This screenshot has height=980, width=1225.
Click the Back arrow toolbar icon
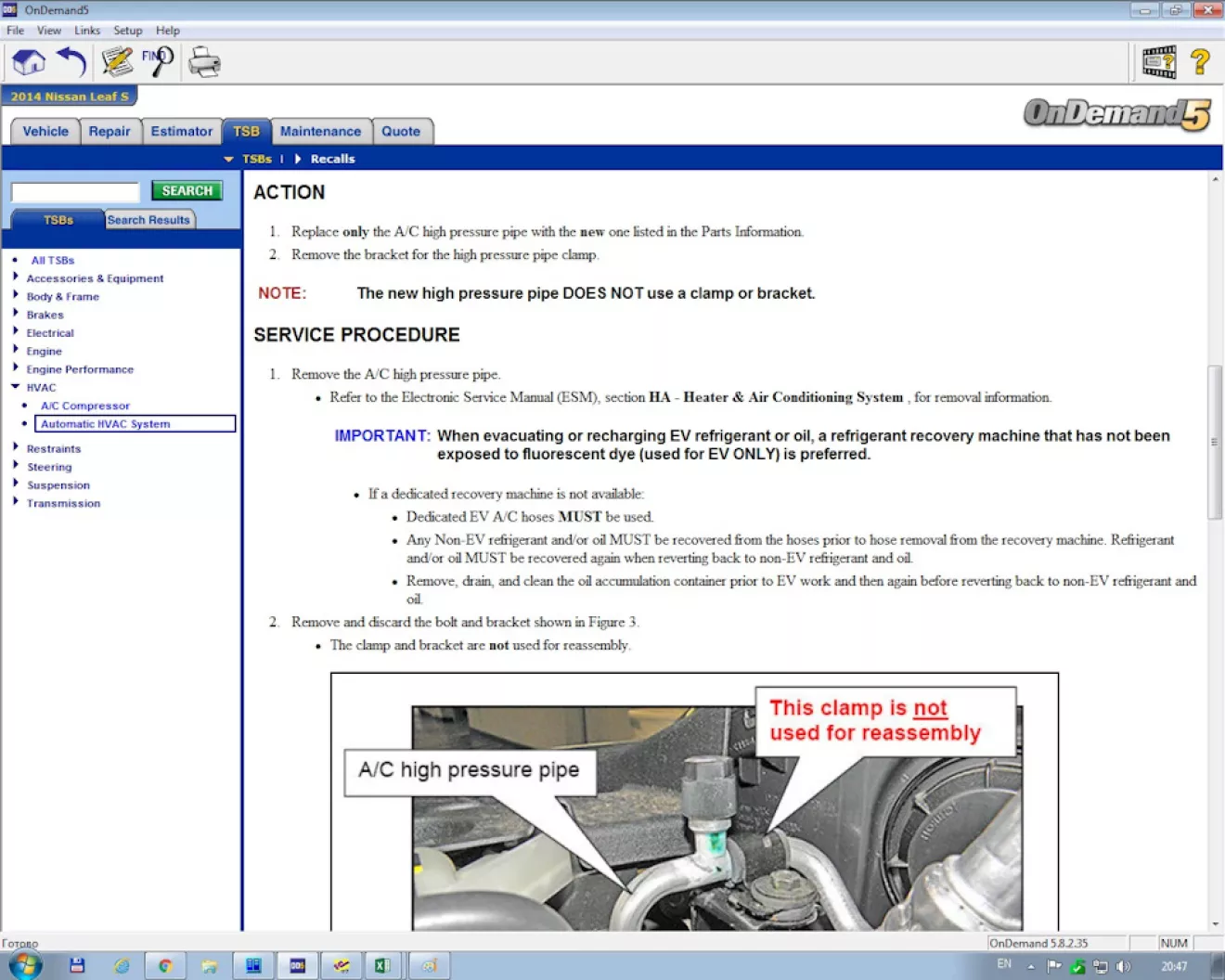[71, 62]
